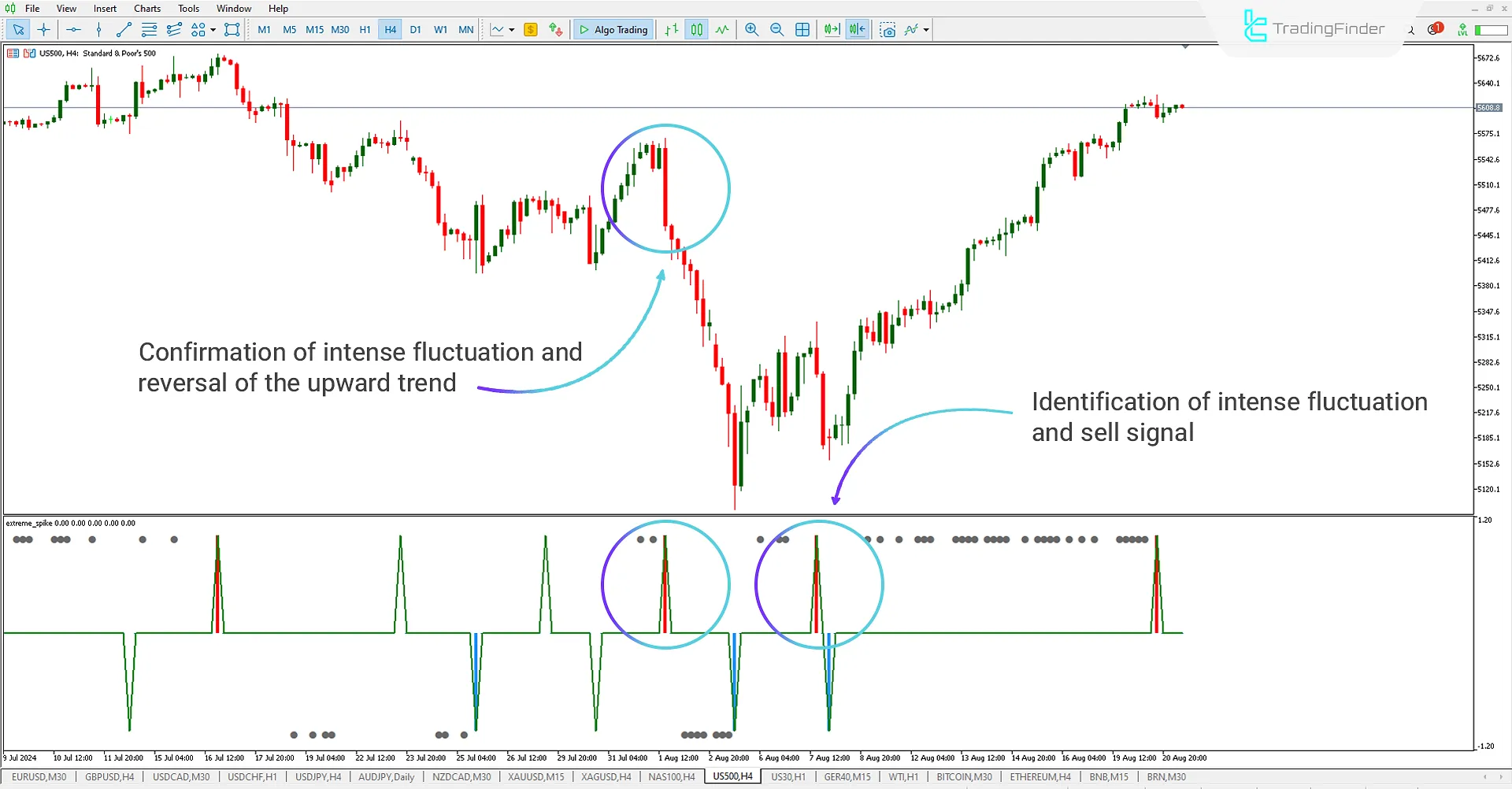Open the tile windows grid icon
Viewport: 1512px width, 789px height.
tap(802, 29)
